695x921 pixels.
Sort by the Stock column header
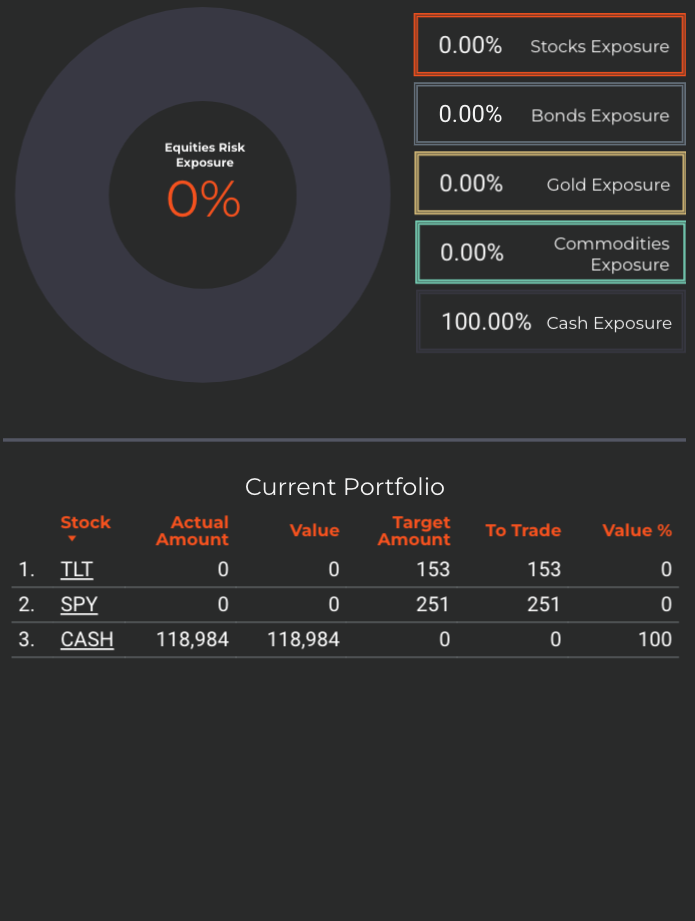click(85, 522)
